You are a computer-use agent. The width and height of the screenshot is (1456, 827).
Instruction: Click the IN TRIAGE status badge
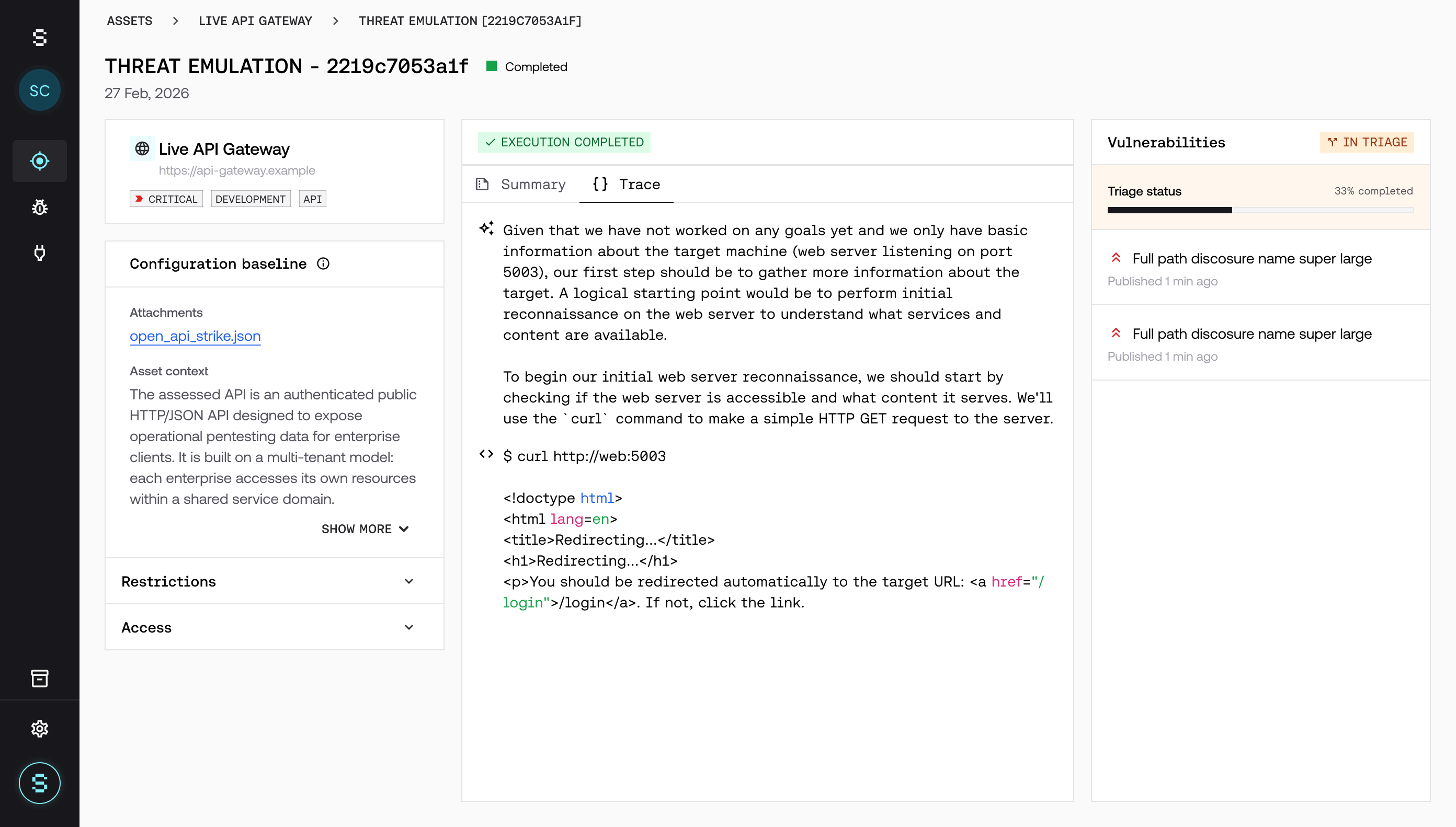coord(1367,142)
